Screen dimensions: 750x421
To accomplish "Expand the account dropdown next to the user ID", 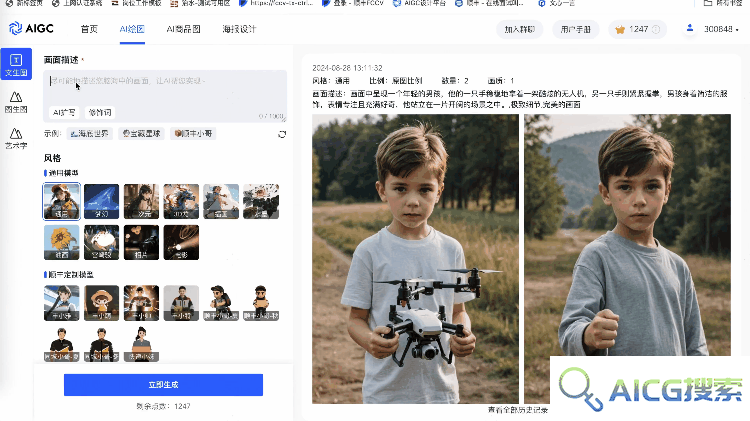I will 737,30.
